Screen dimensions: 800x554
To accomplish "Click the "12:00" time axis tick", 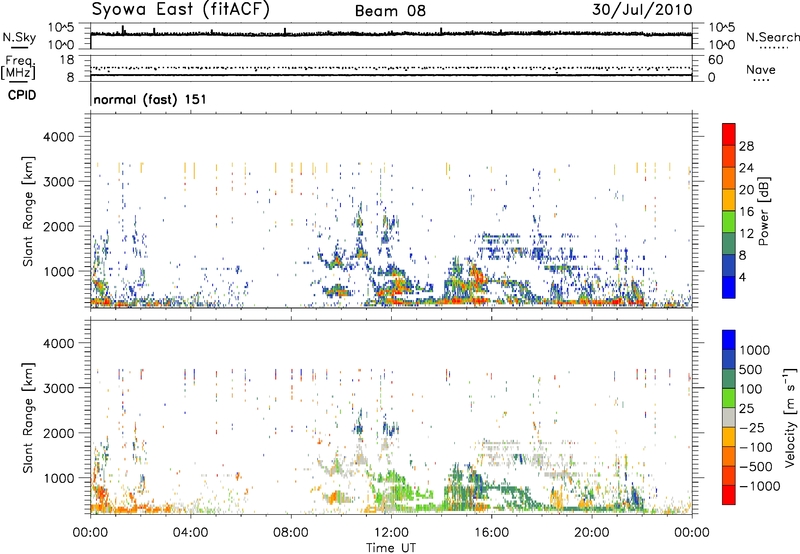I will coord(391,533).
